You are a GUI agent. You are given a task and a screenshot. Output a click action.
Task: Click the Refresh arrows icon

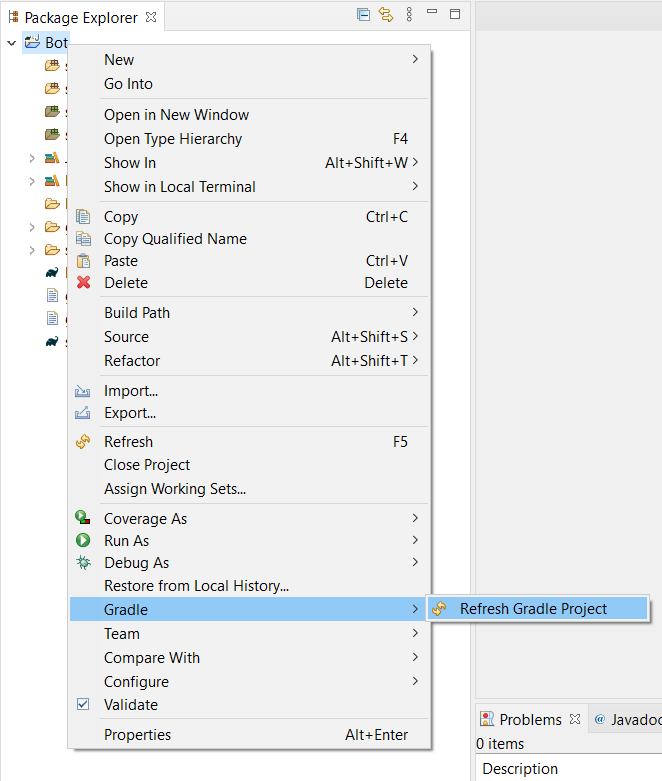point(83,441)
